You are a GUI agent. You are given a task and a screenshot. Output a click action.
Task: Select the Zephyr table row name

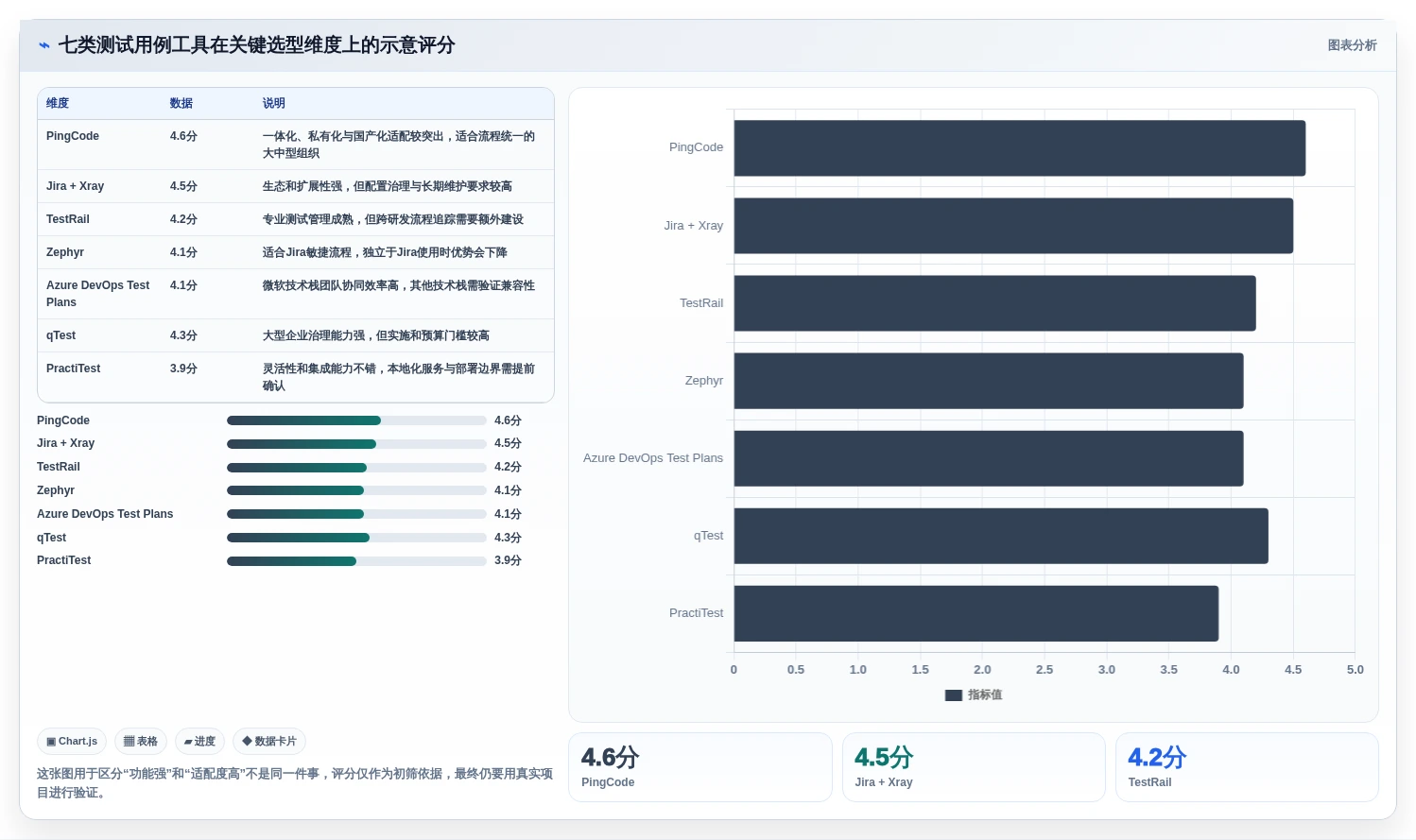click(x=65, y=252)
